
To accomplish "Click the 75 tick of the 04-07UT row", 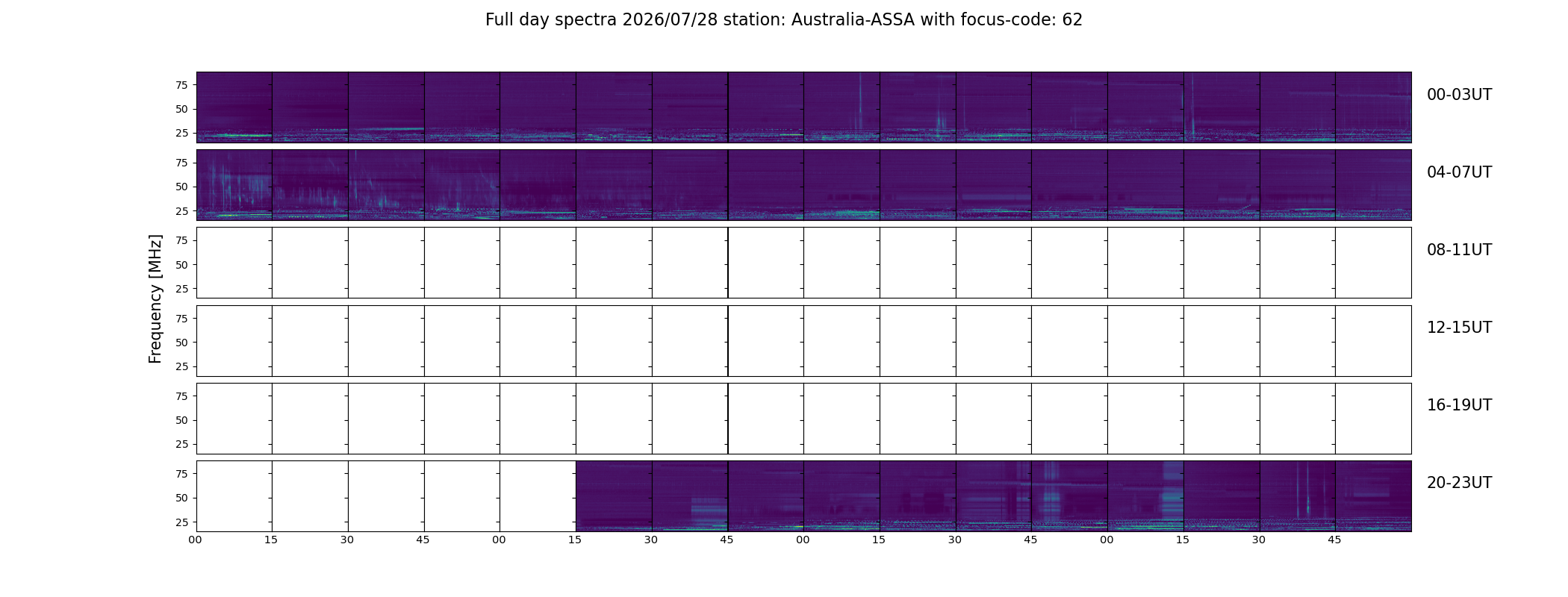I will tap(181, 163).
